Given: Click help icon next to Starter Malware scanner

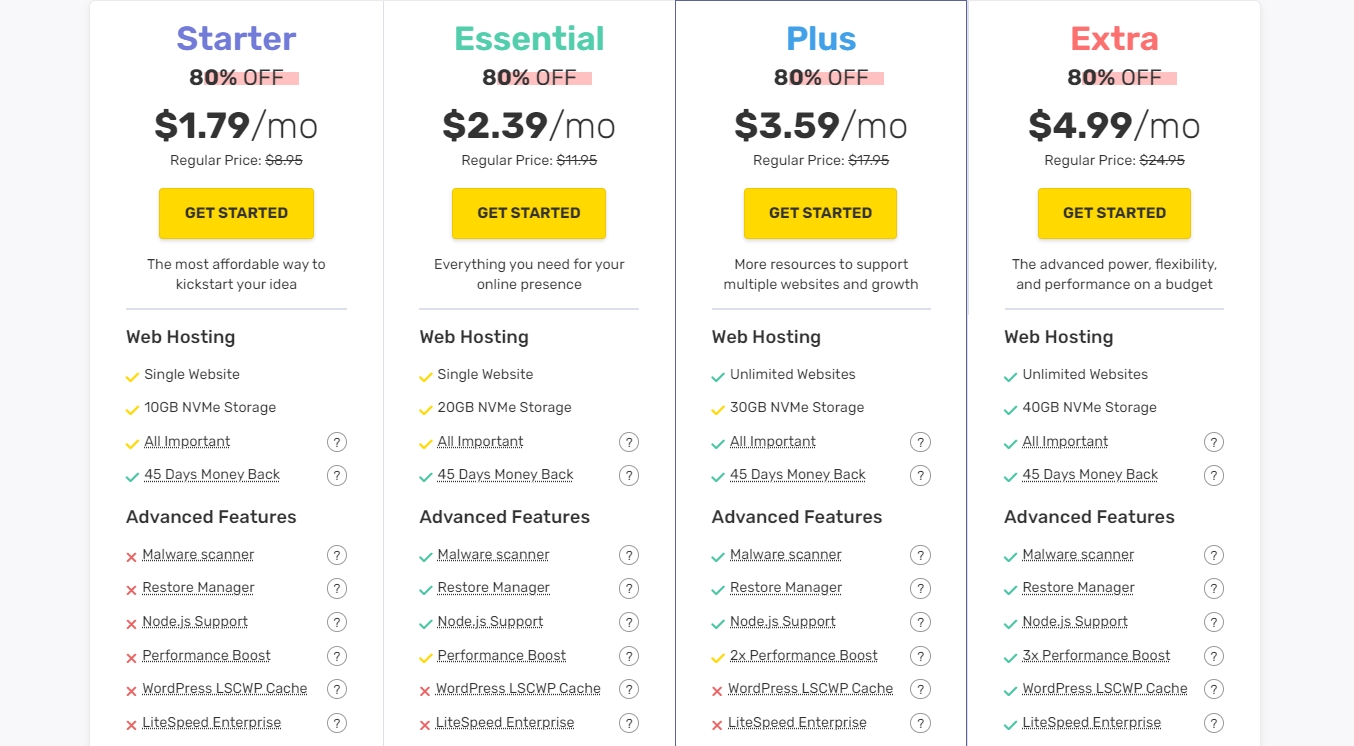Looking at the screenshot, I should pyautogui.click(x=337, y=555).
